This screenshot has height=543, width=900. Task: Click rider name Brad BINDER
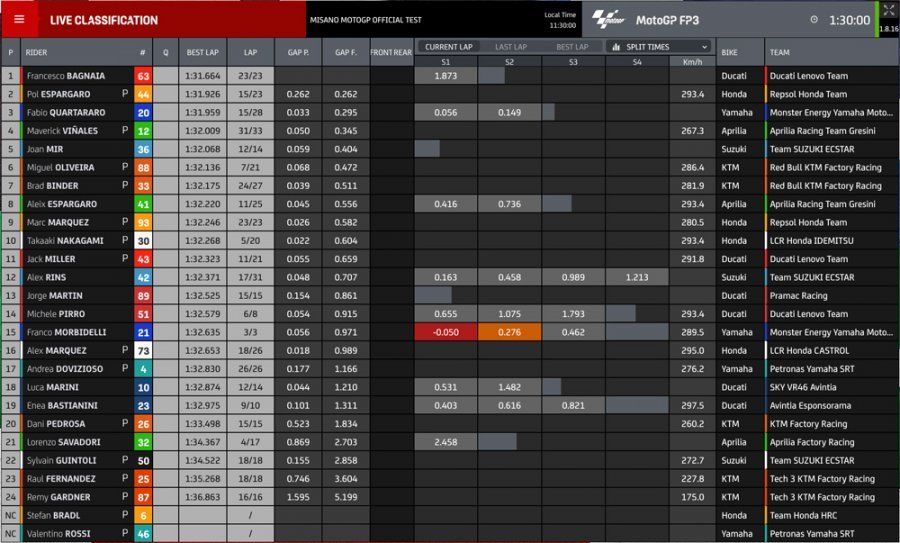52,186
